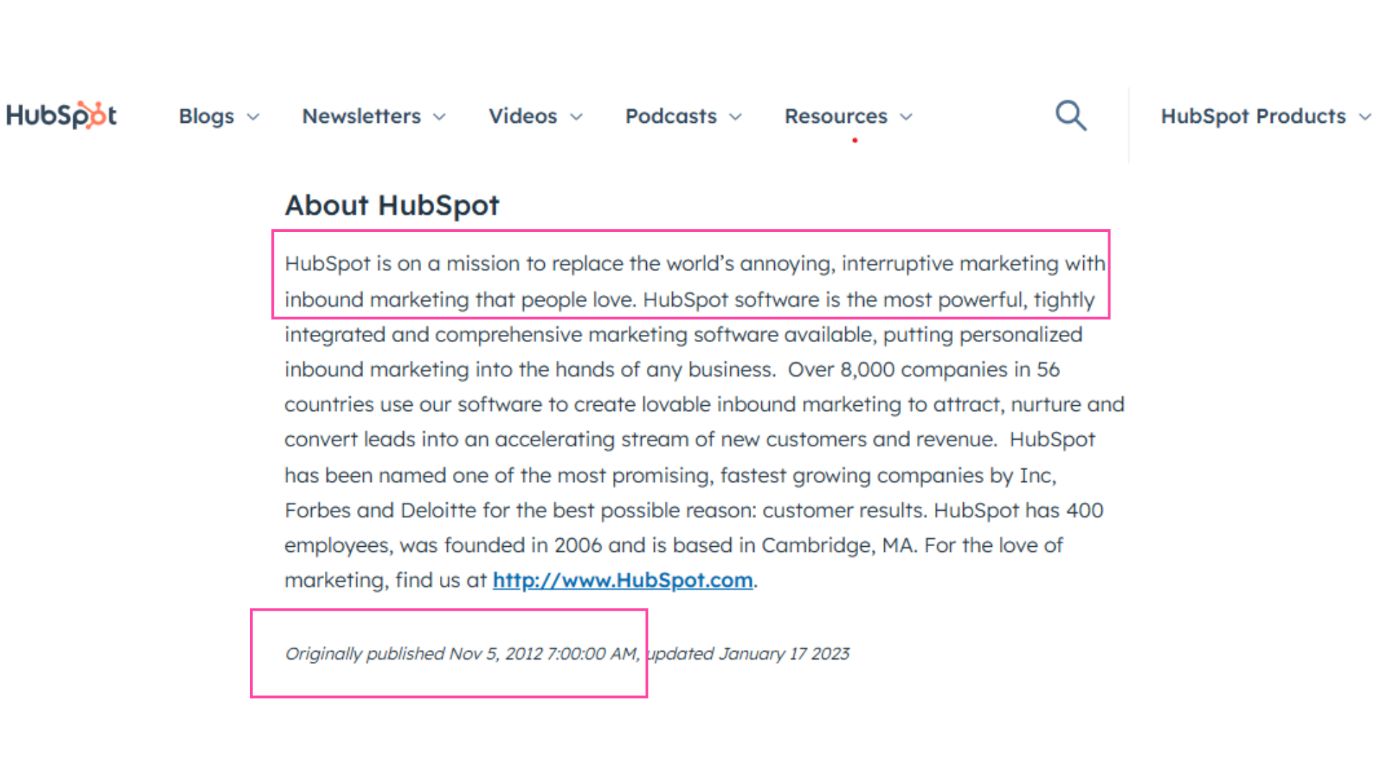
Task: Click the red dot below Resources
Action: pyautogui.click(x=855, y=140)
